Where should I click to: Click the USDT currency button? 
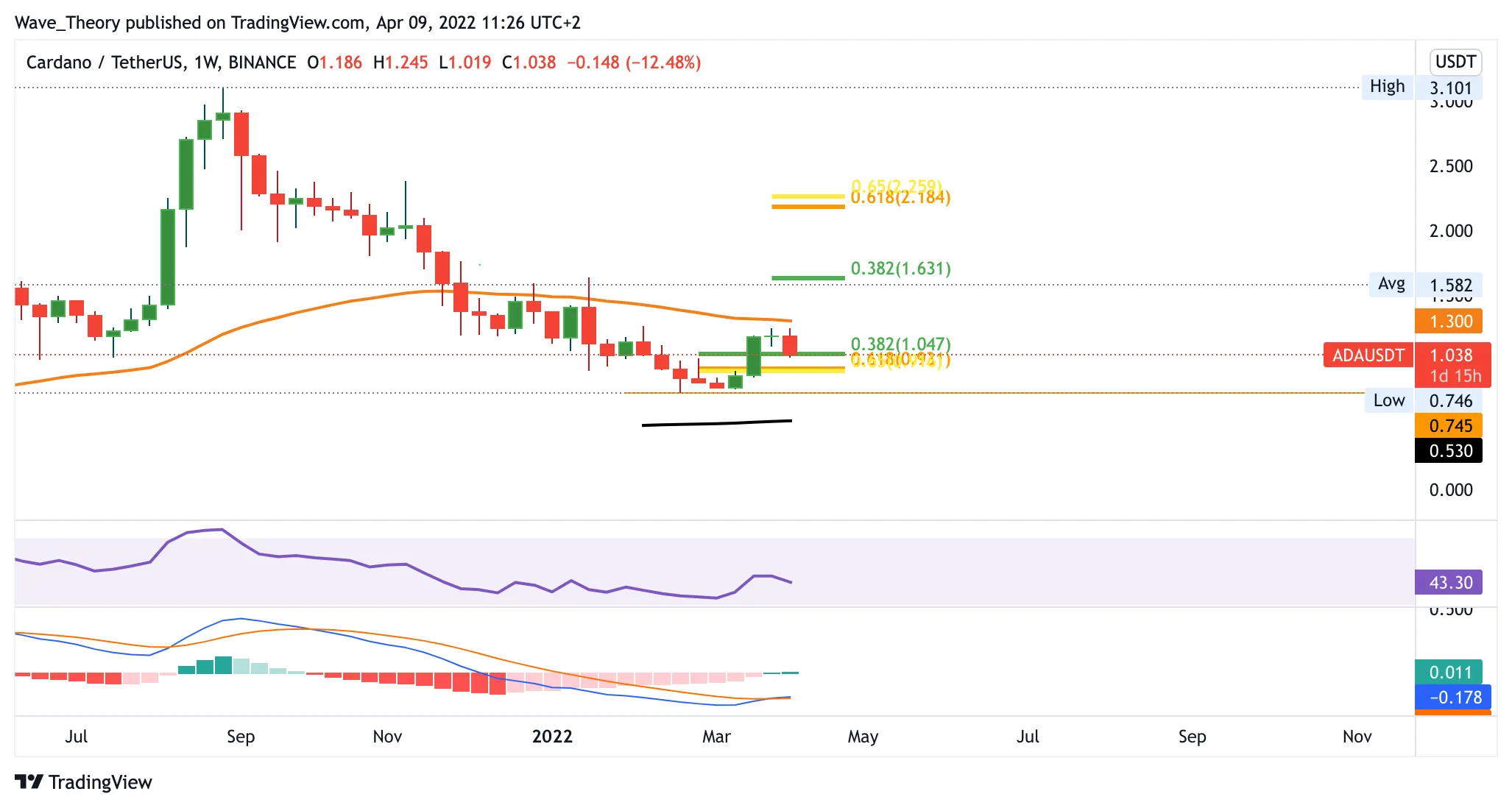click(1455, 62)
